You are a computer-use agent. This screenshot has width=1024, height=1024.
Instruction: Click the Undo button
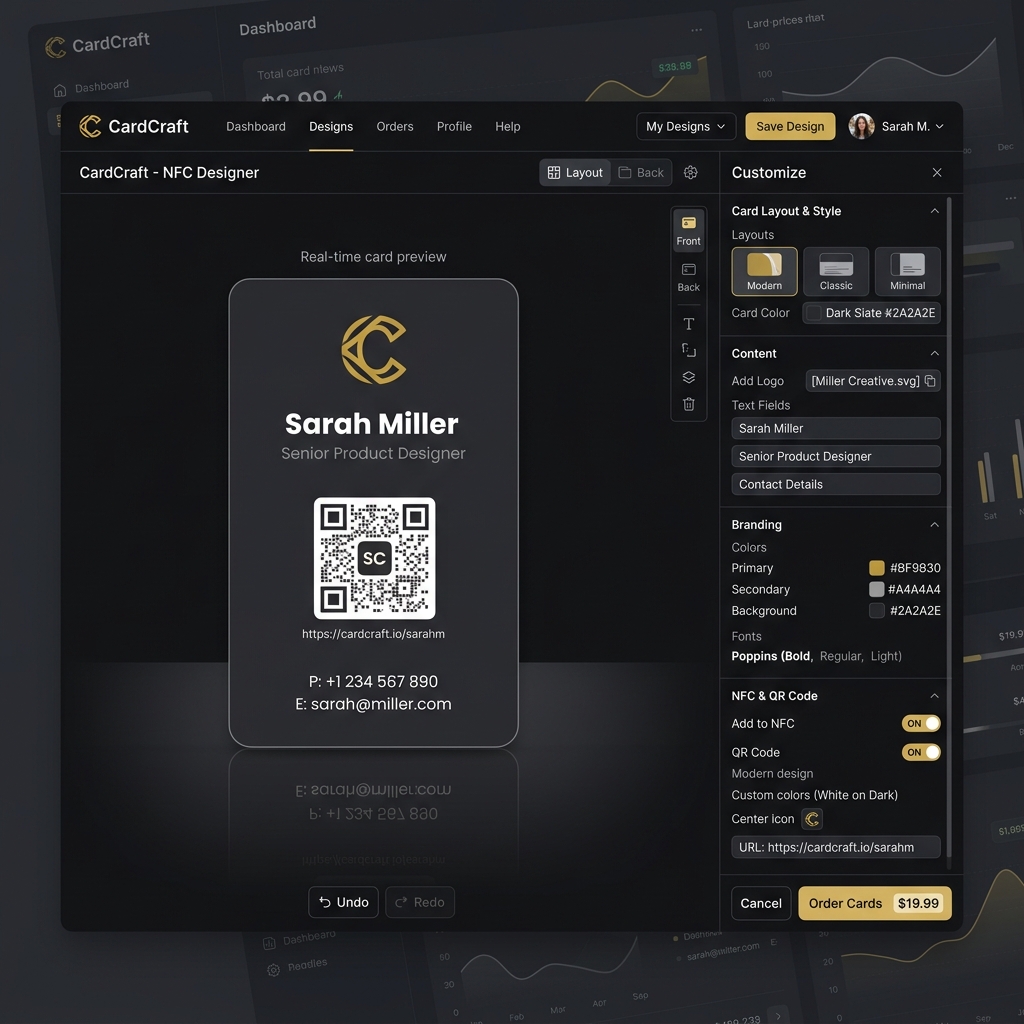click(344, 902)
